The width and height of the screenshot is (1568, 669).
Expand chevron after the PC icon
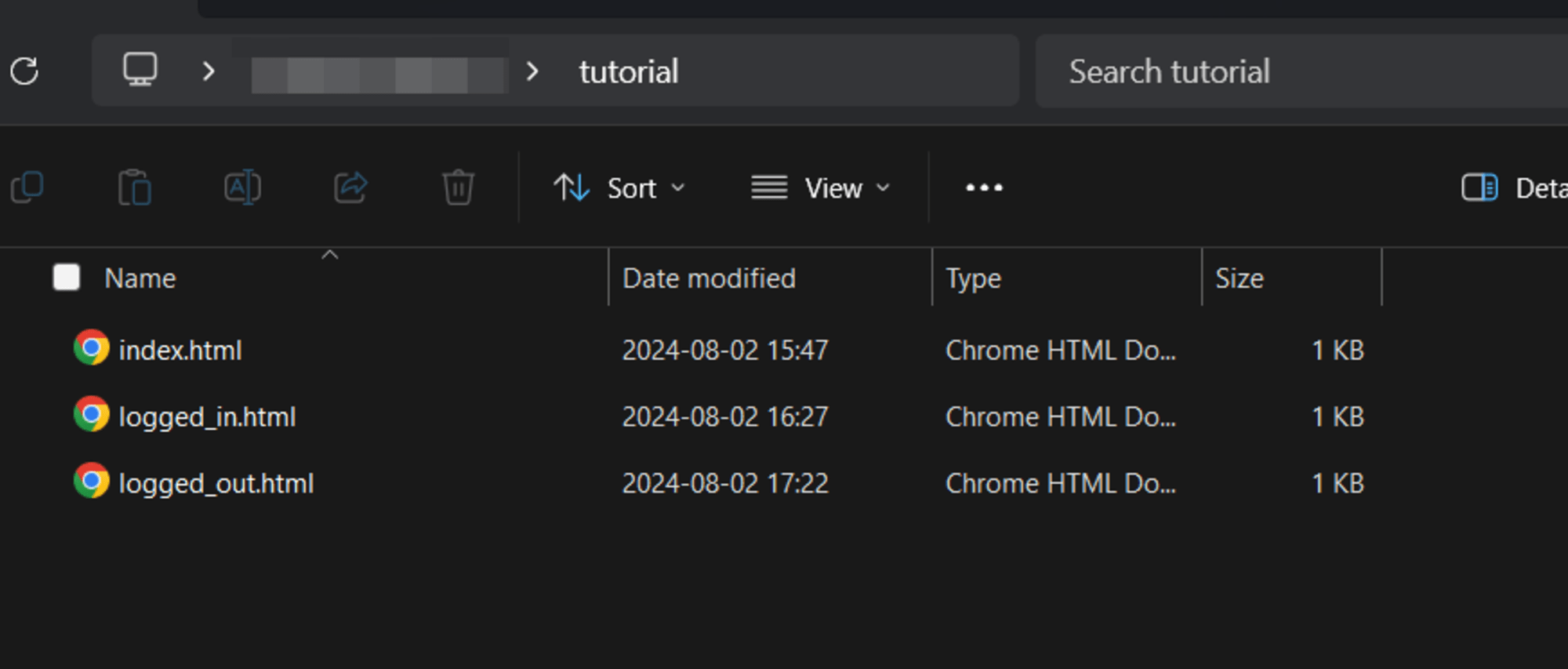pos(208,71)
